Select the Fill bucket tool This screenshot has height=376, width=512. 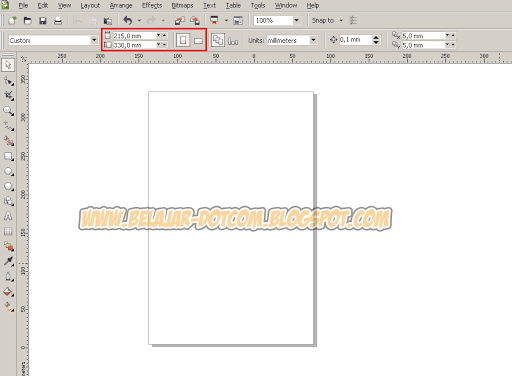(8, 292)
